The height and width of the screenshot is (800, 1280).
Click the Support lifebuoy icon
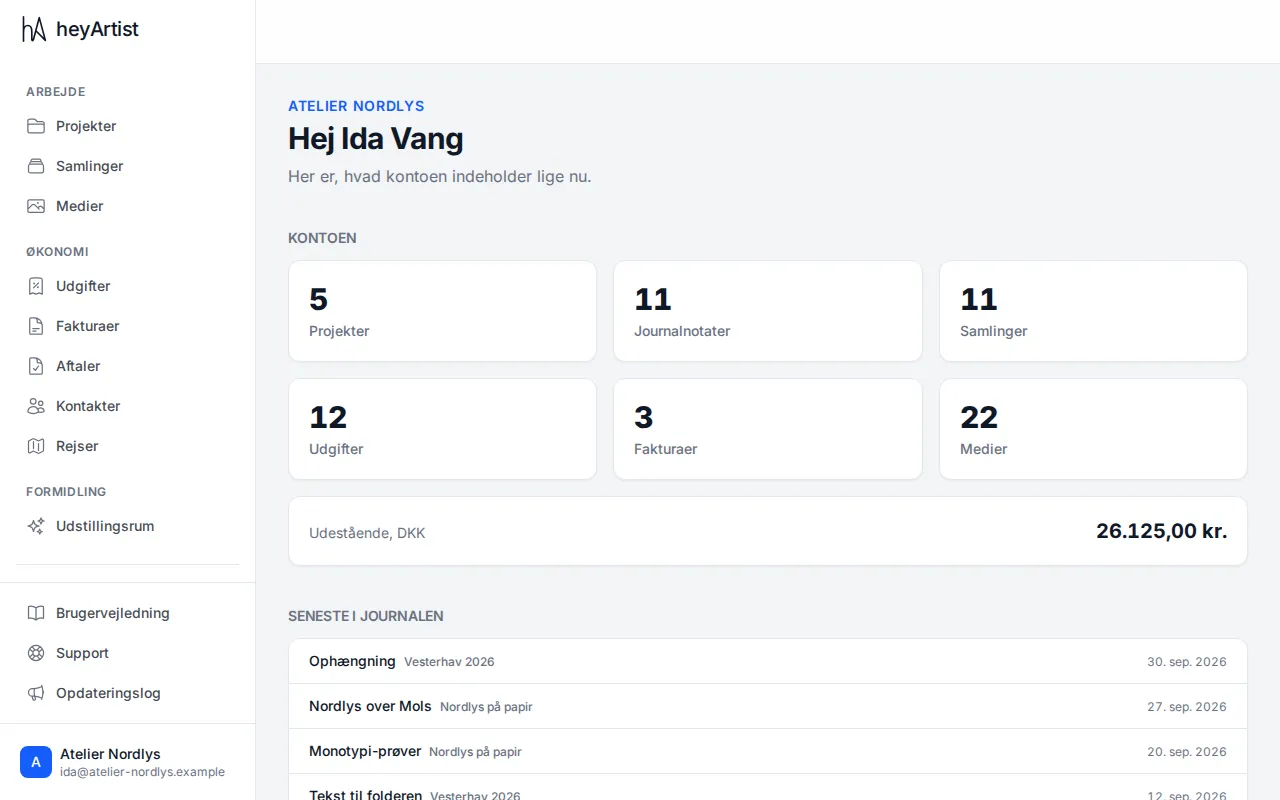[36, 653]
